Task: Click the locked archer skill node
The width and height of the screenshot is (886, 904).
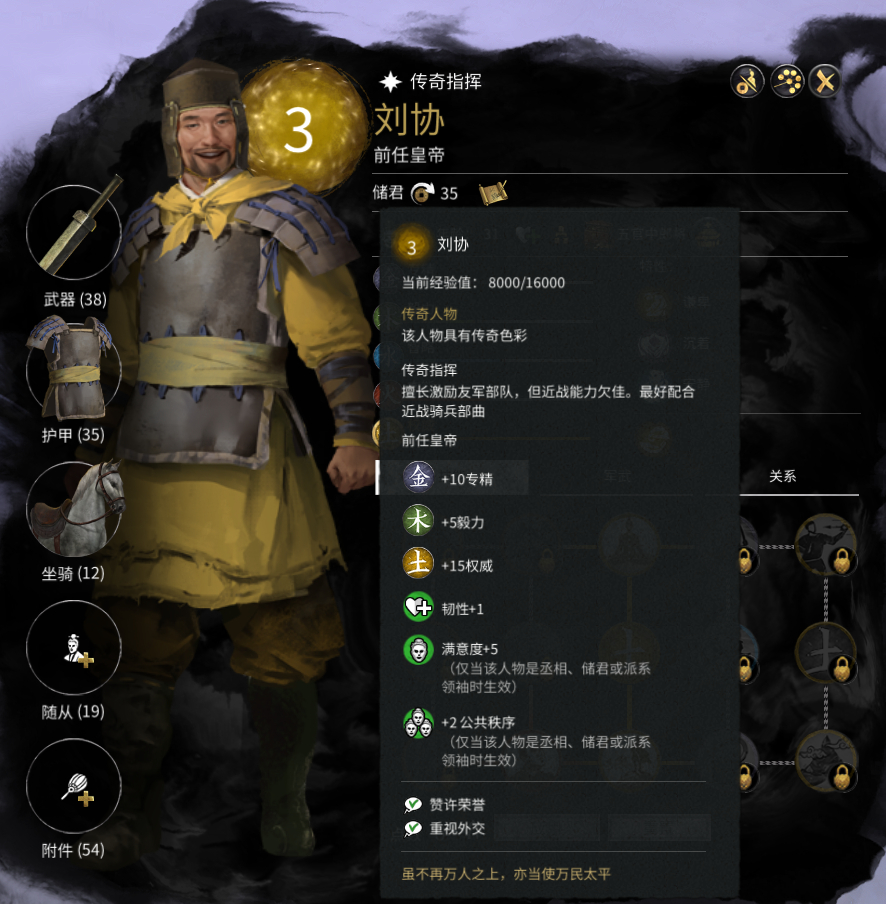Action: [x=825, y=545]
